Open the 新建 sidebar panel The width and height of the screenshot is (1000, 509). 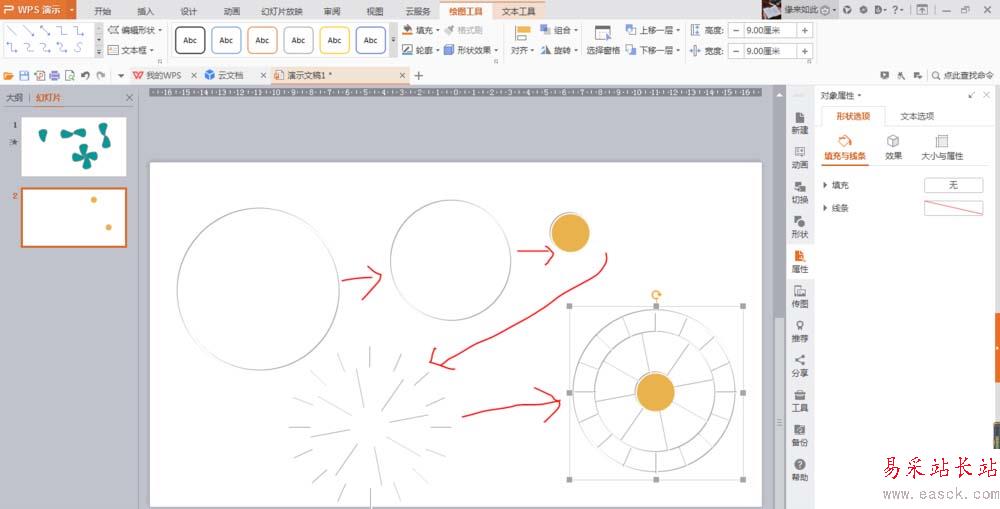800,123
